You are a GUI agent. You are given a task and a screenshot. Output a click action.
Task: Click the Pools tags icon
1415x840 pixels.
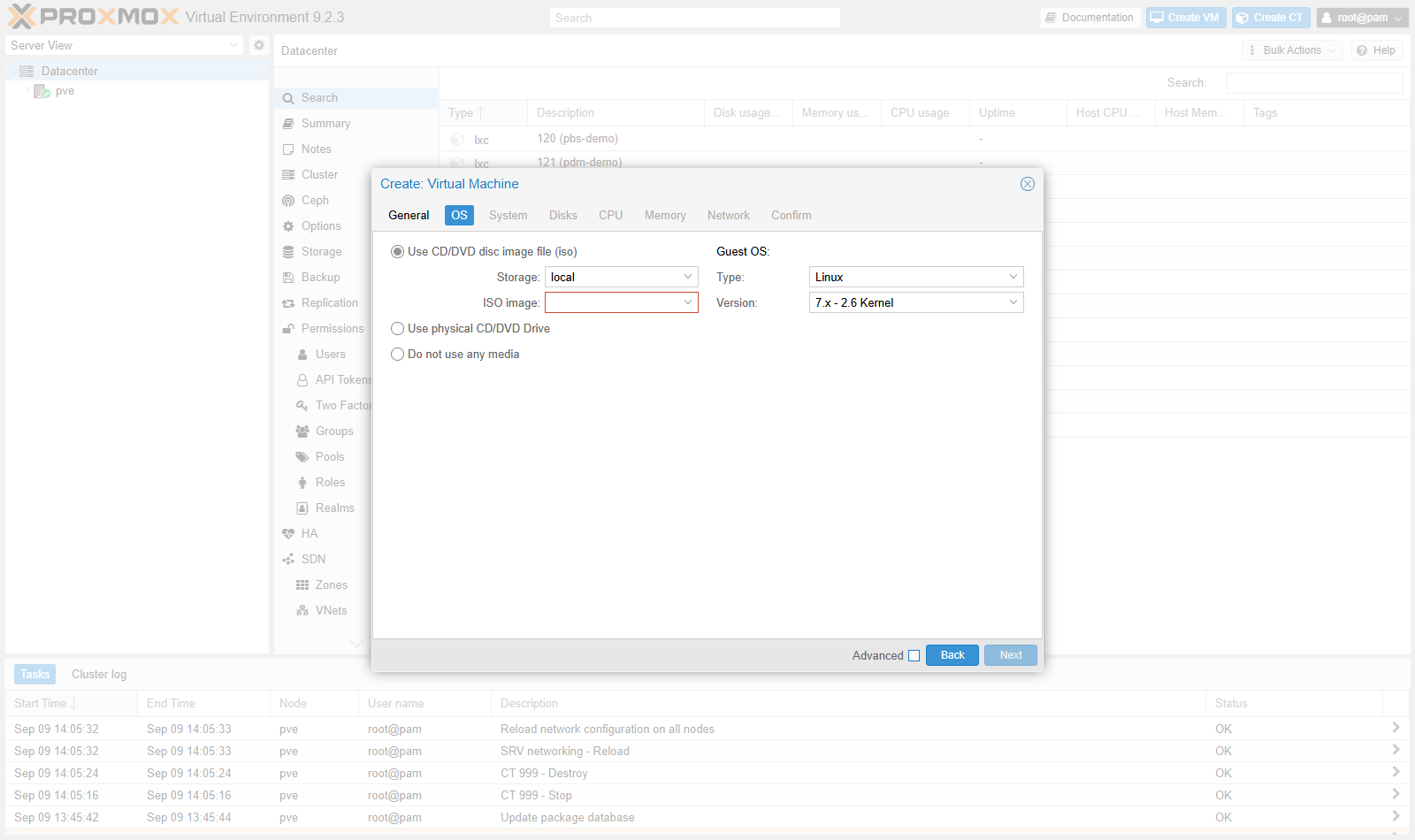coord(302,457)
